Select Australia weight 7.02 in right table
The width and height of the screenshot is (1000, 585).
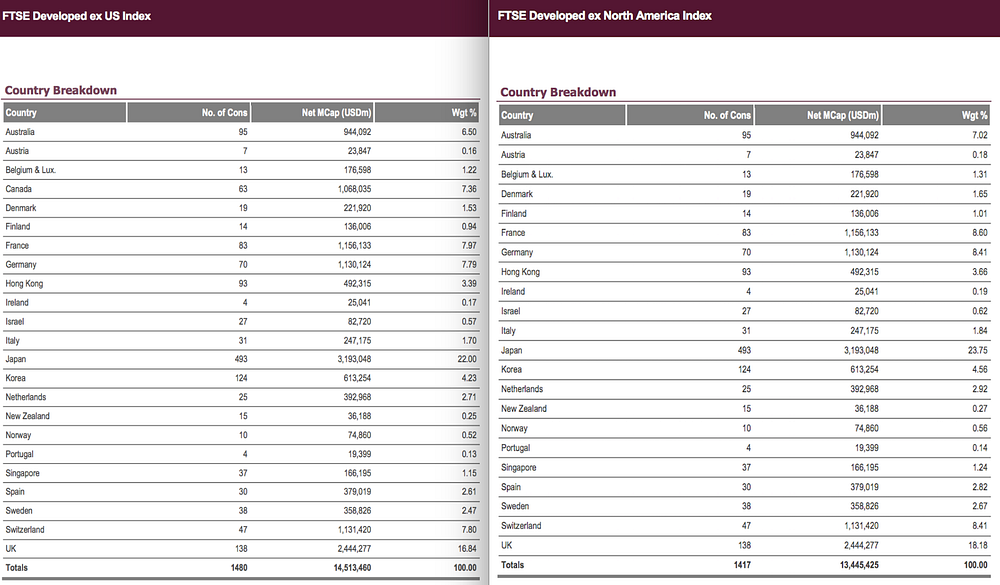click(980, 135)
